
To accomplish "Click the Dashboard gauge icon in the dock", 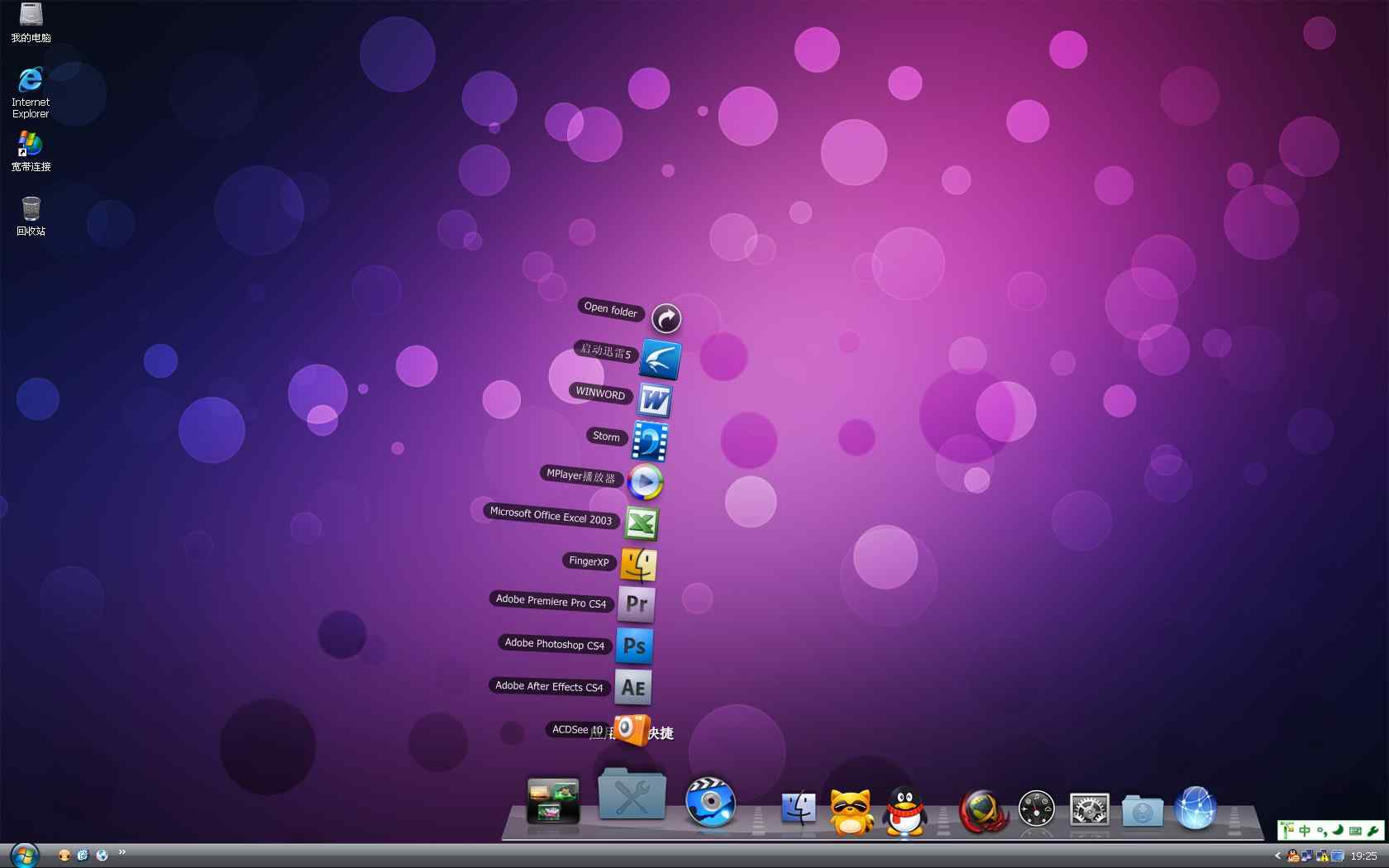I will 1036,808.
